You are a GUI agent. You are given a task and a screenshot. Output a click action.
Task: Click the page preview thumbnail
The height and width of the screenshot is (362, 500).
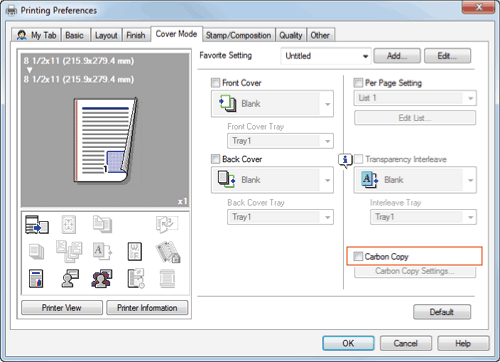click(x=106, y=141)
